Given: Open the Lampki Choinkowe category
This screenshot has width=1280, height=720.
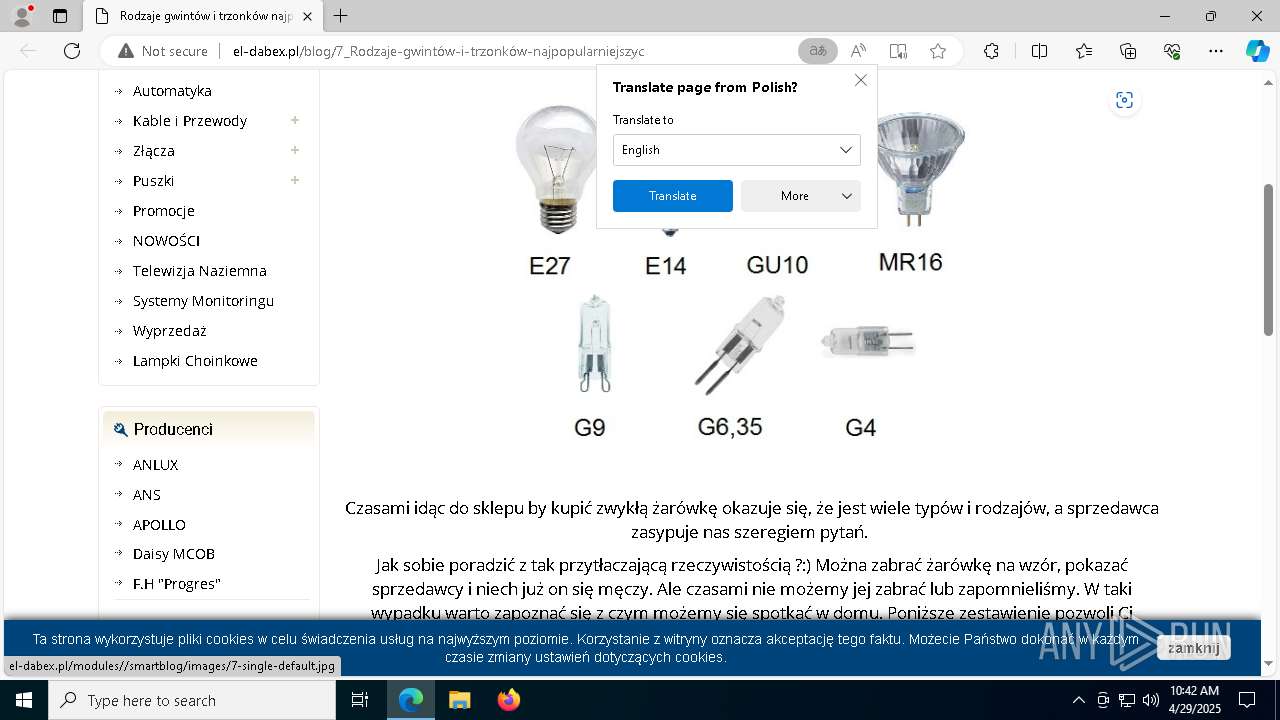Looking at the screenshot, I should coord(195,361).
